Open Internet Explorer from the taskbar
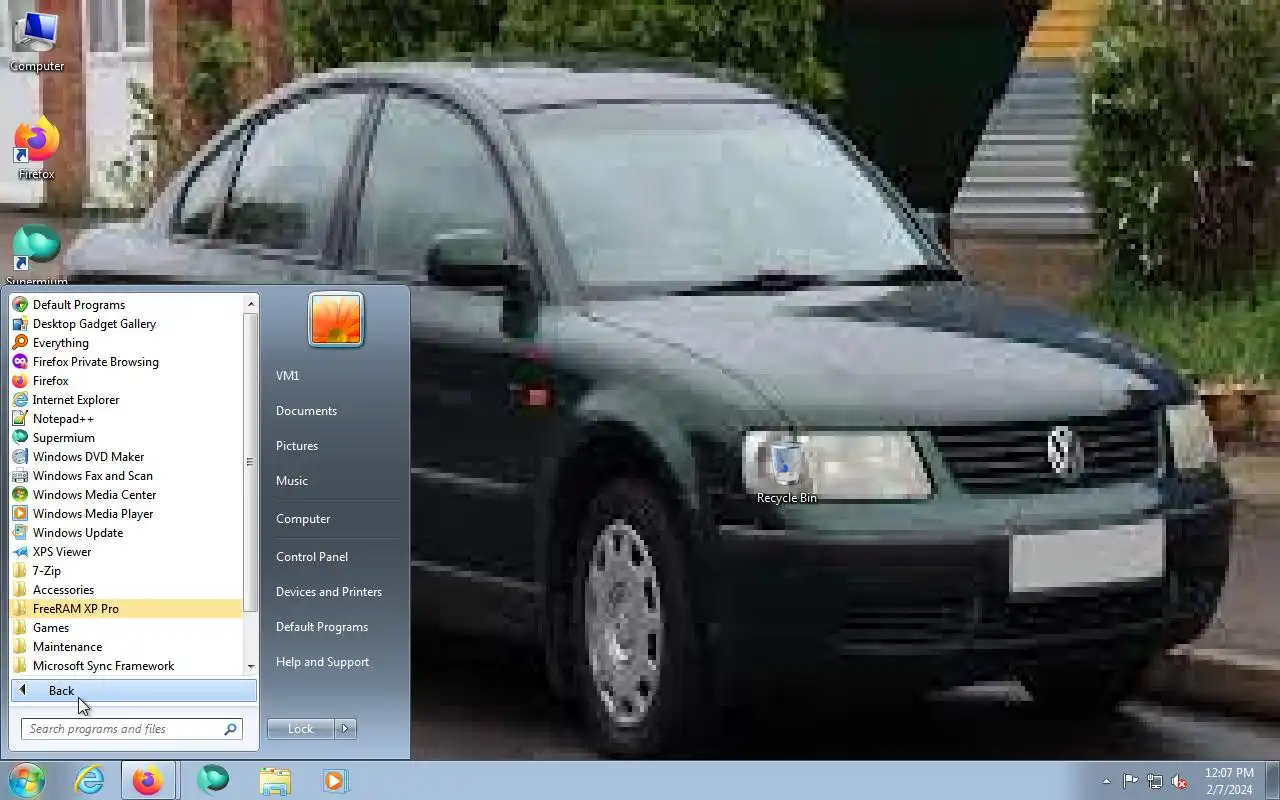Screen dimensions: 1280x800 89,780
